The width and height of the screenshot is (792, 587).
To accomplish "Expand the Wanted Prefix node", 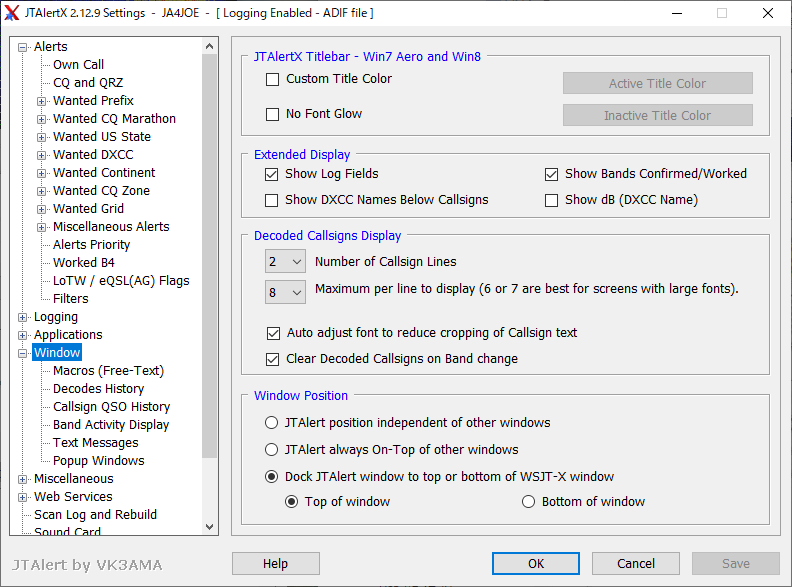I will click(41, 101).
